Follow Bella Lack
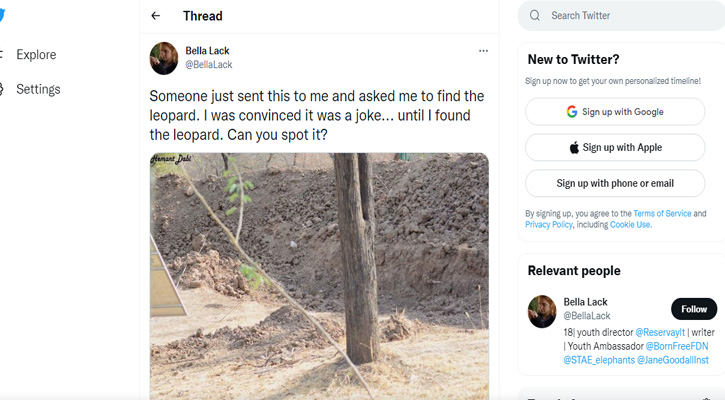 click(693, 309)
